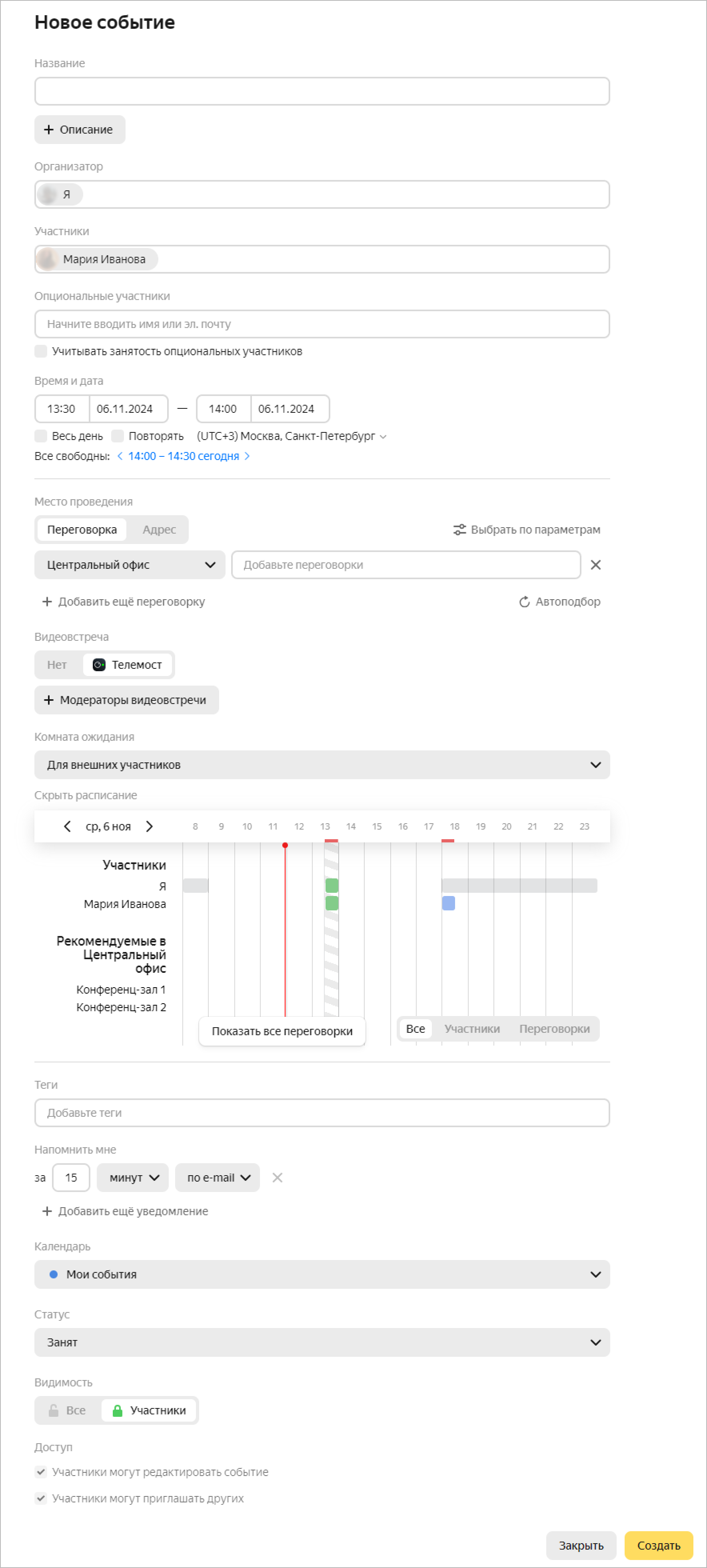The image size is (707, 1568).
Task: Add another meeting room with plus
Action: click(x=47, y=601)
